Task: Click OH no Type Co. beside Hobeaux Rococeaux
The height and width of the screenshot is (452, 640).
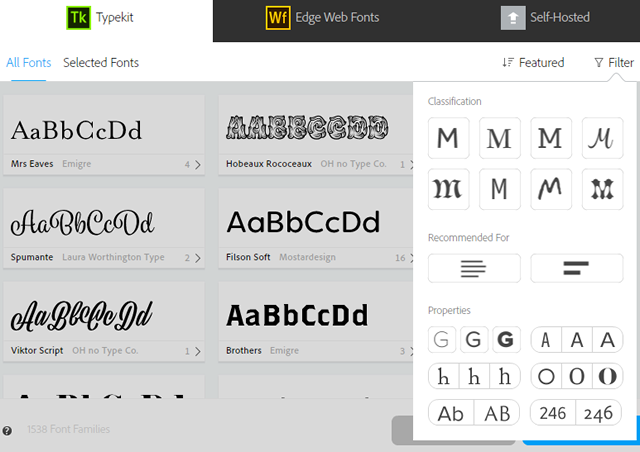Action: tap(353, 164)
